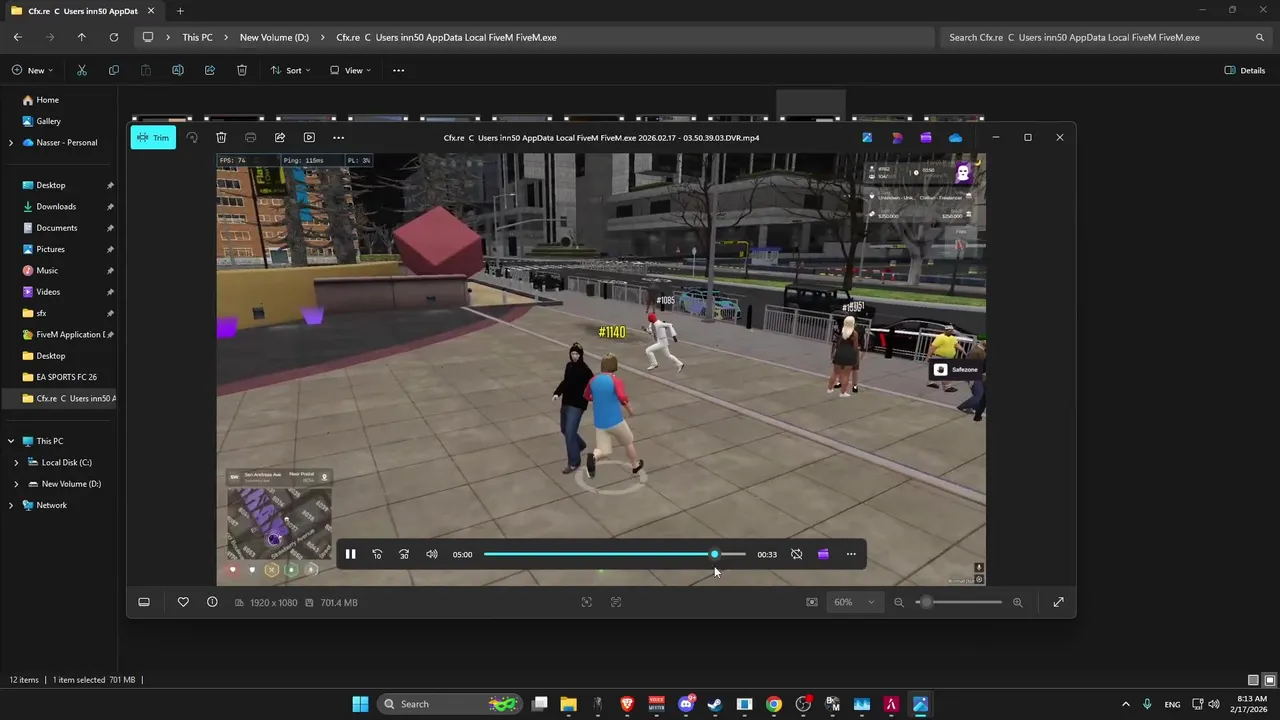
Task: Mute the video volume
Action: point(432,554)
